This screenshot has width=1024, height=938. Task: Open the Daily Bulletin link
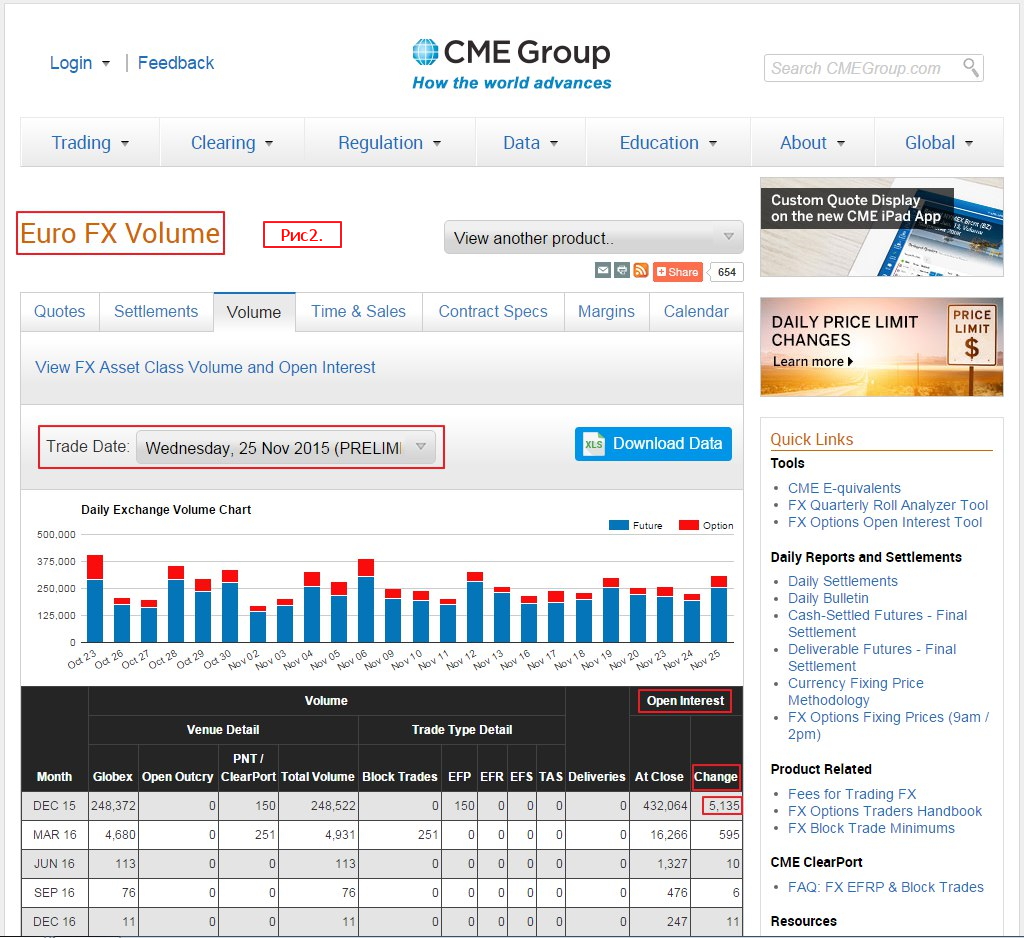(x=828, y=598)
